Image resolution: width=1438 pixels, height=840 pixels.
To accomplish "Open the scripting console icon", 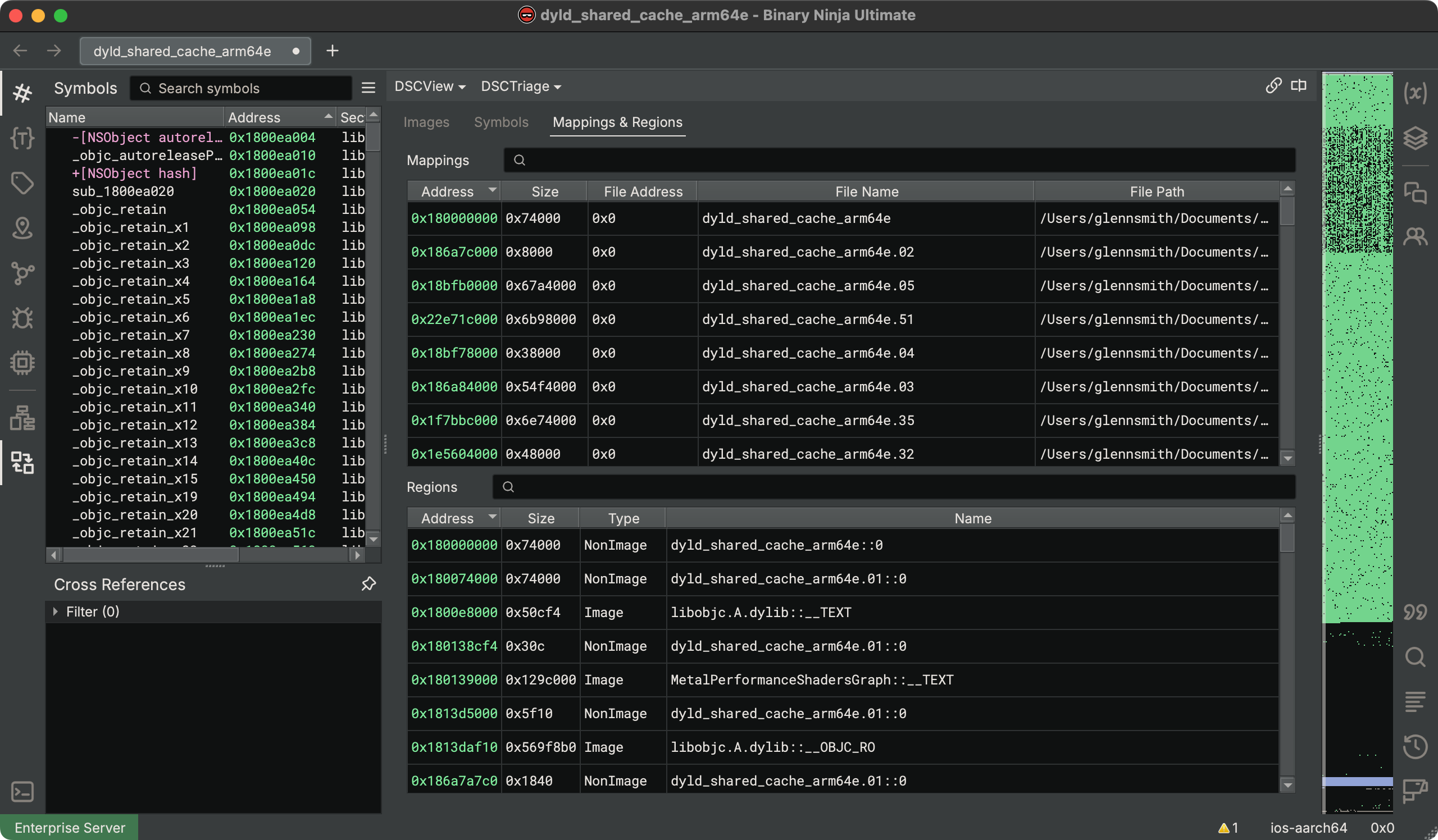I will coord(22,792).
